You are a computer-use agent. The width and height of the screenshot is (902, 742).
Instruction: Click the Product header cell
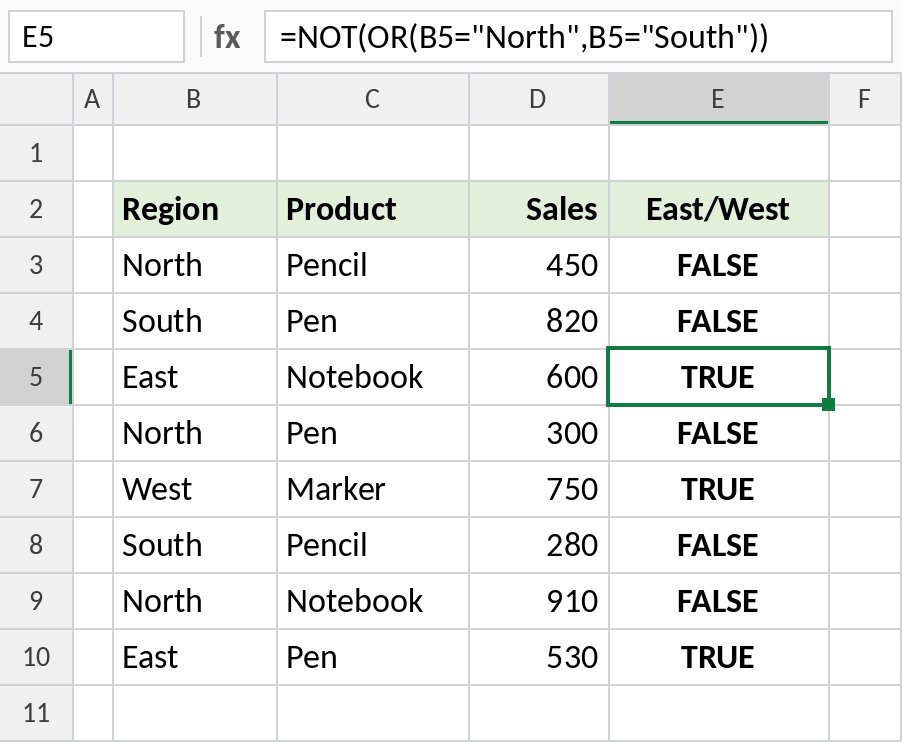point(373,209)
